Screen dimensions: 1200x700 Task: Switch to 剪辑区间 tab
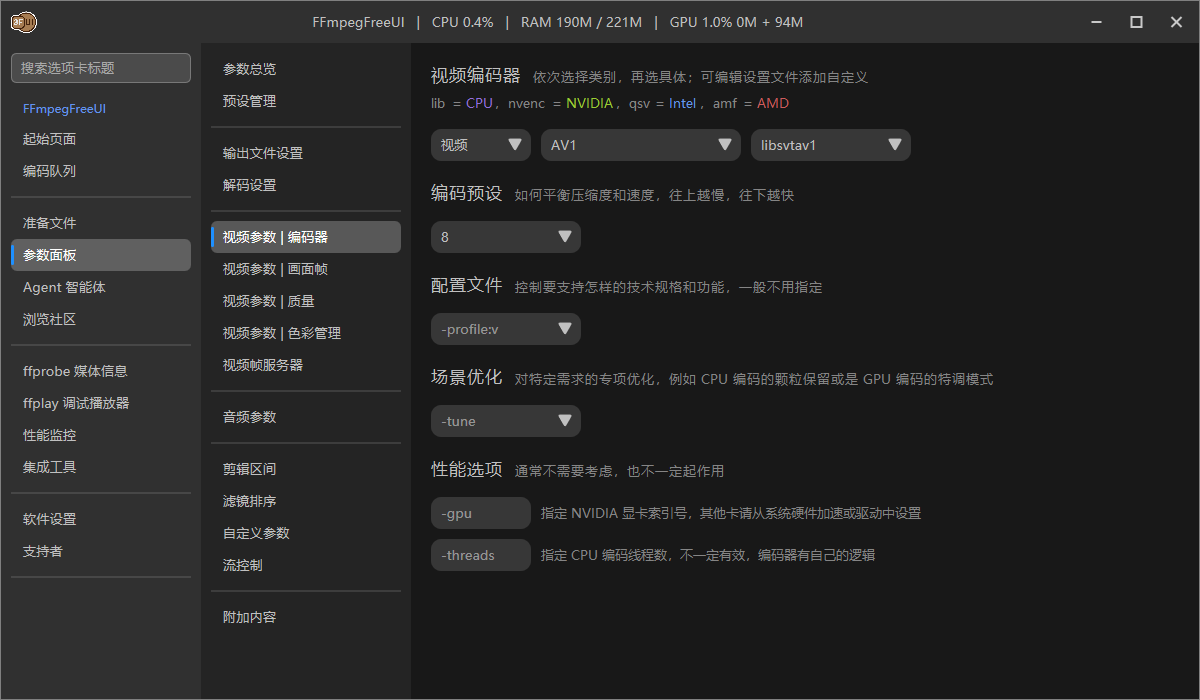click(x=306, y=469)
